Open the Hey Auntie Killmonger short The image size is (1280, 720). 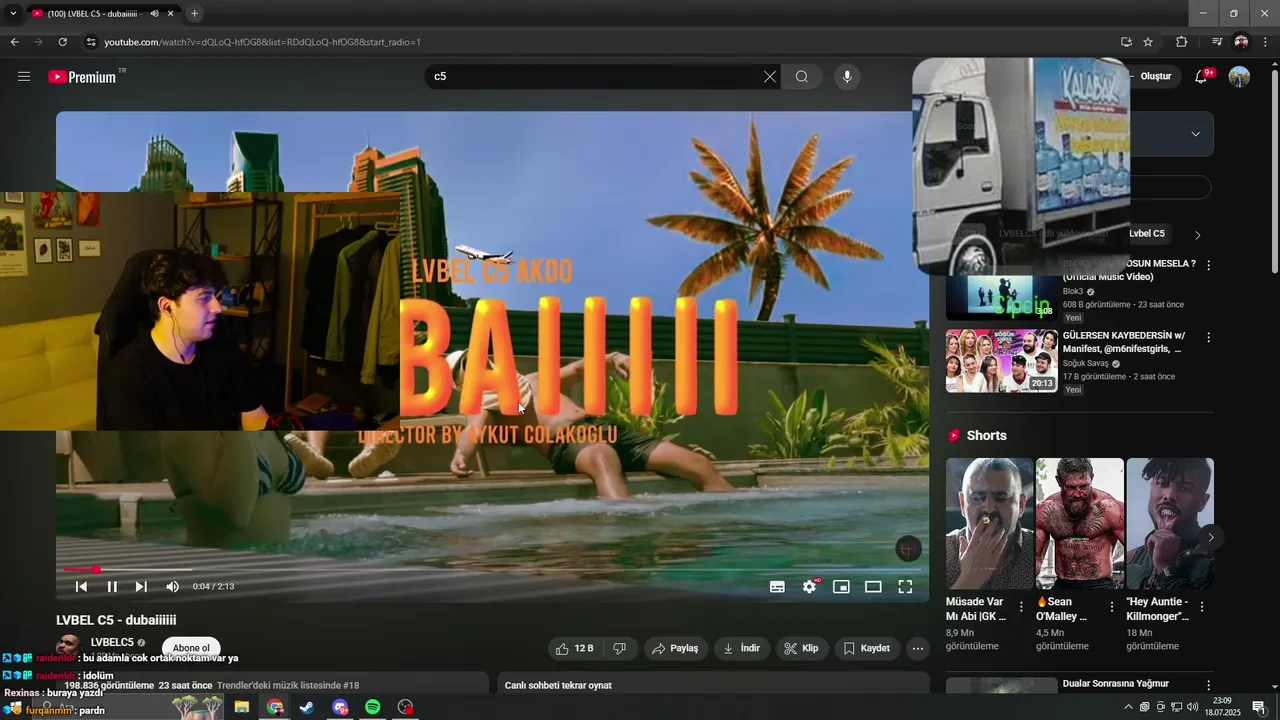(1170, 523)
